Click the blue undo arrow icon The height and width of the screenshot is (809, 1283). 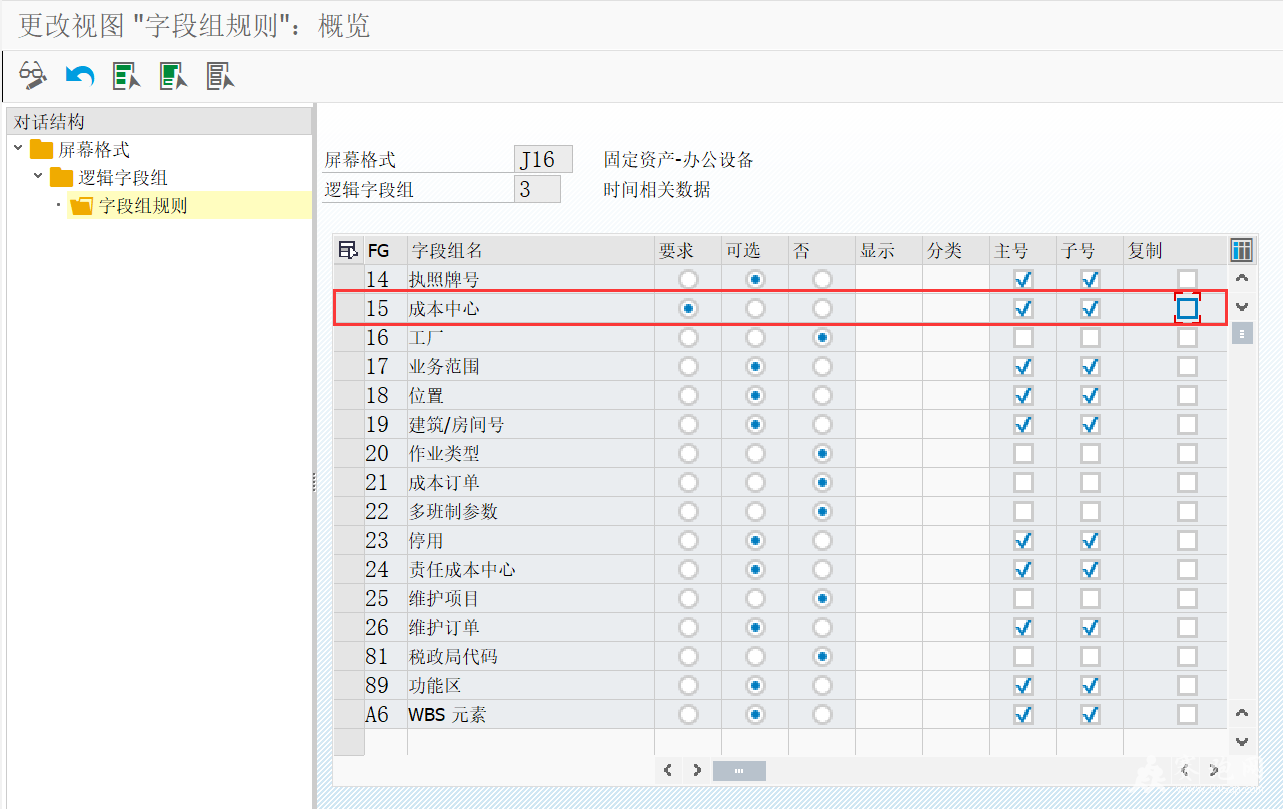[x=79, y=75]
